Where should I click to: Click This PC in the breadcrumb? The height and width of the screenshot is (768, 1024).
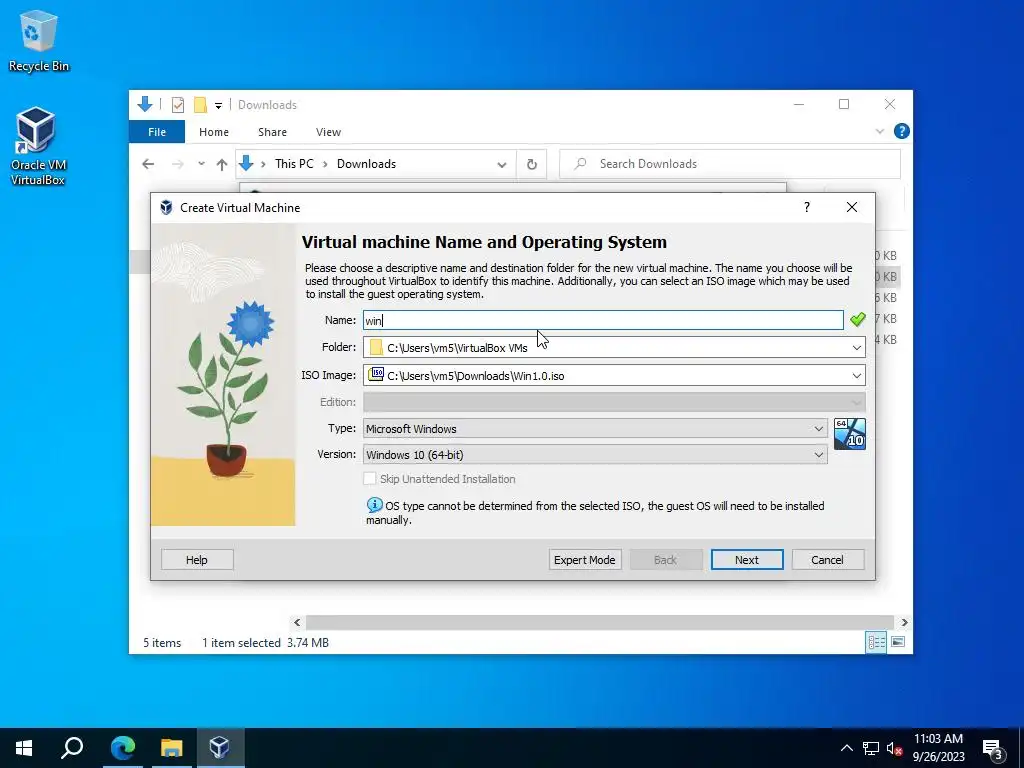coord(294,164)
